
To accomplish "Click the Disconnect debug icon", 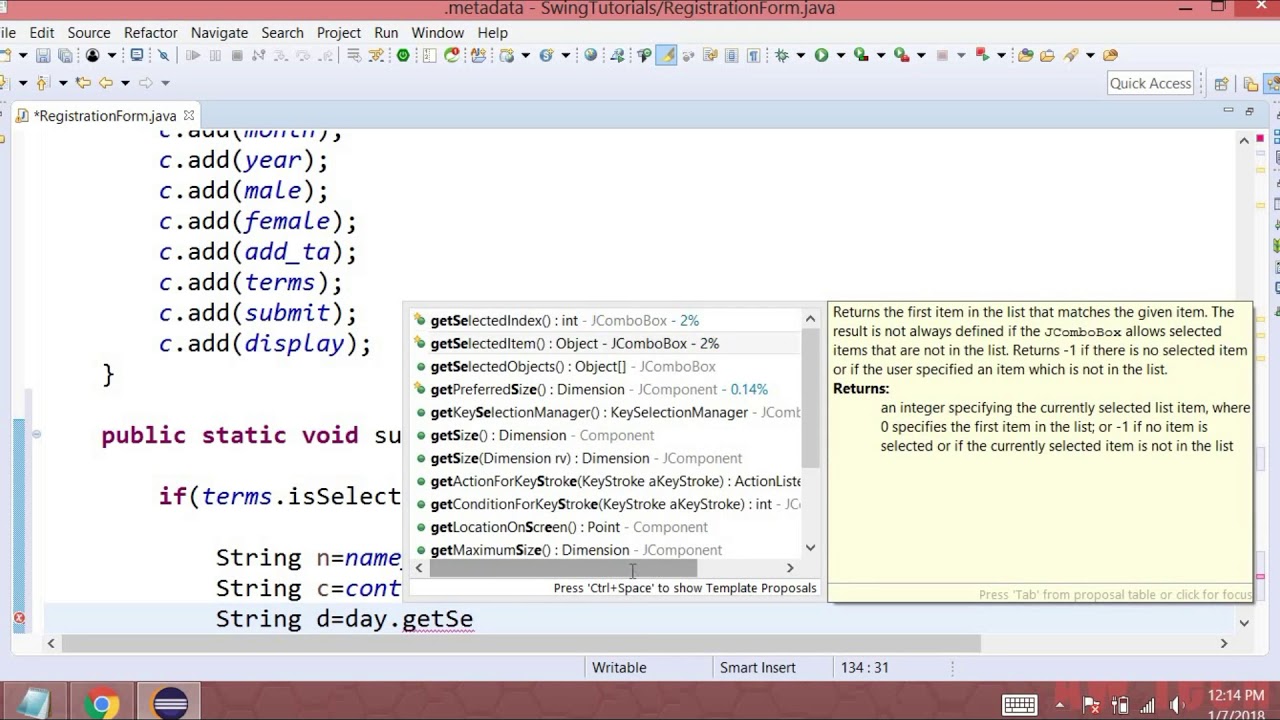I will click(x=258, y=55).
